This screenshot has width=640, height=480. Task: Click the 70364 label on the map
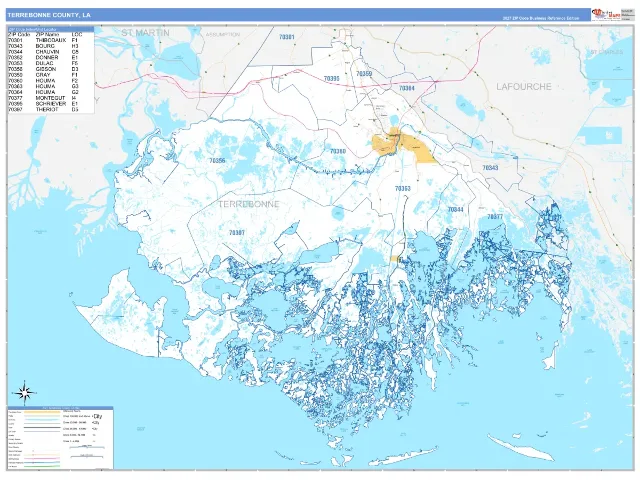(x=407, y=88)
